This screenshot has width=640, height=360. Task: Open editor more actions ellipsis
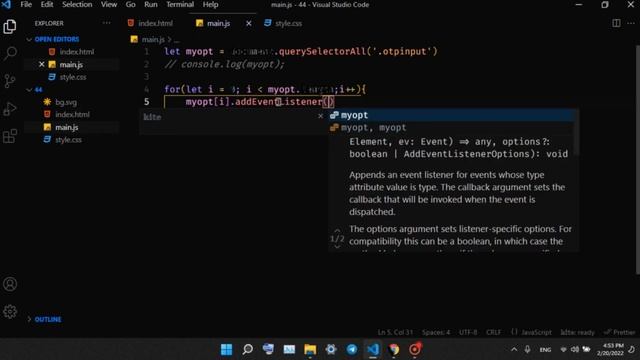tap(631, 23)
